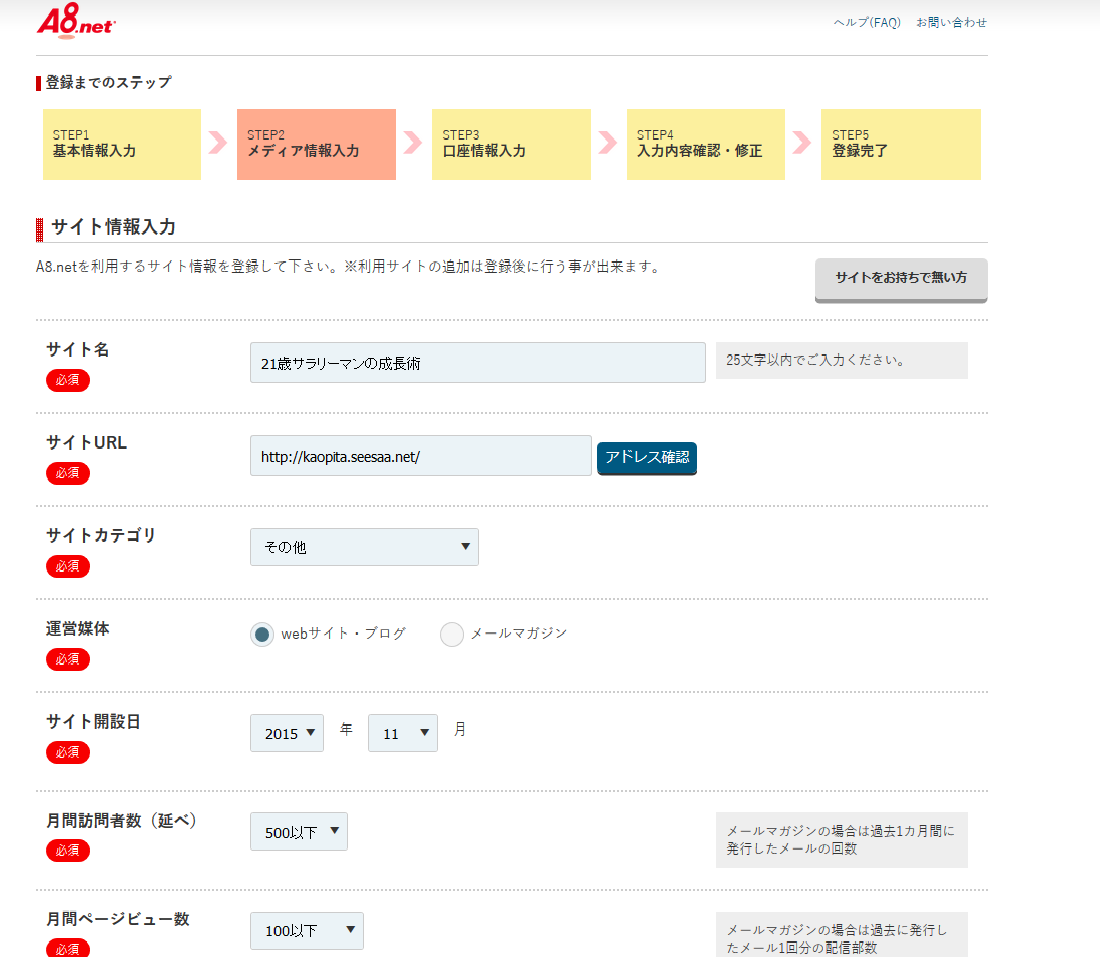This screenshot has height=957, width=1100.
Task: Click the サイトをお持ちで無い方 button
Action: (899, 280)
